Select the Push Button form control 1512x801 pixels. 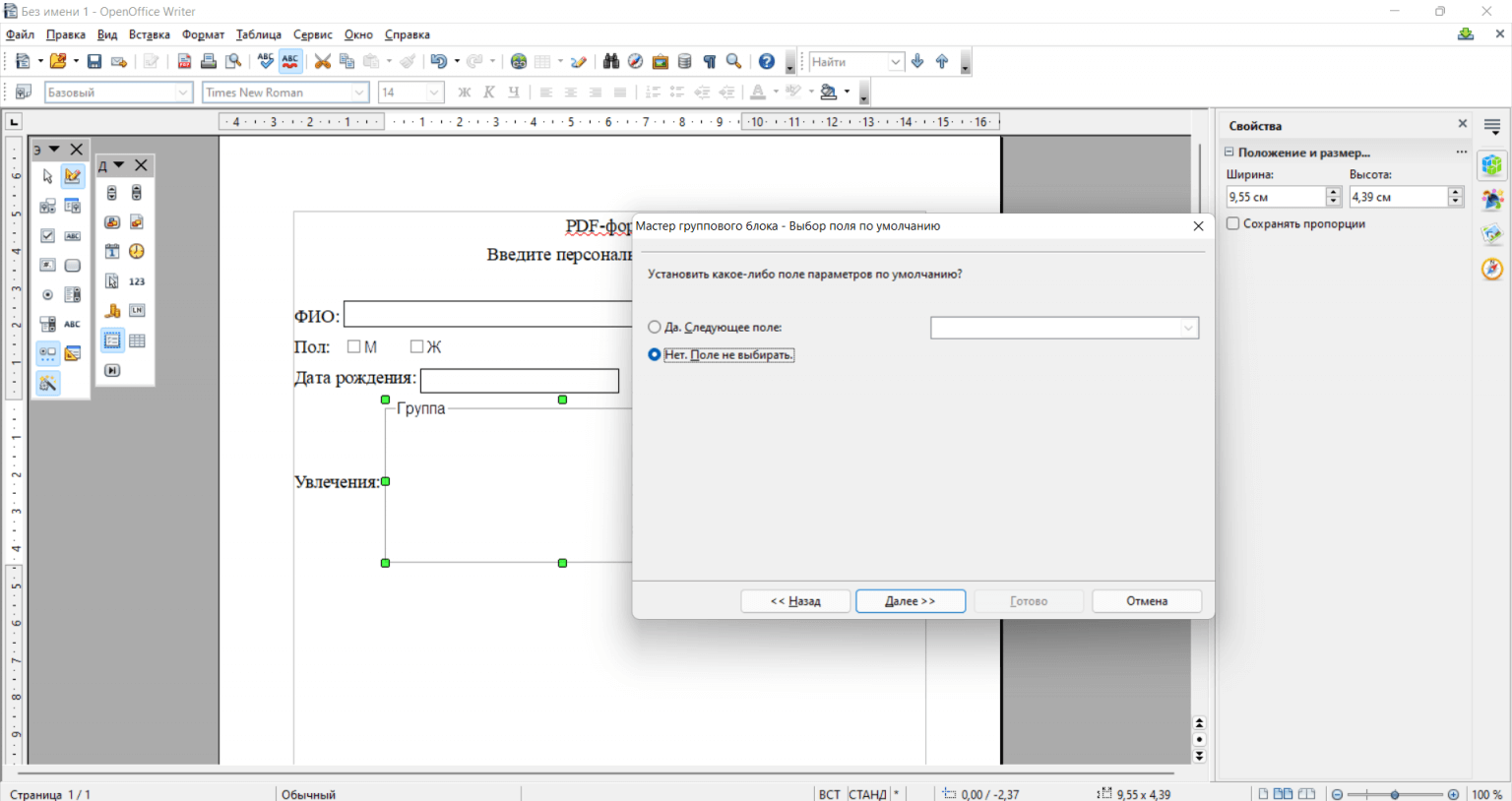[73, 266]
